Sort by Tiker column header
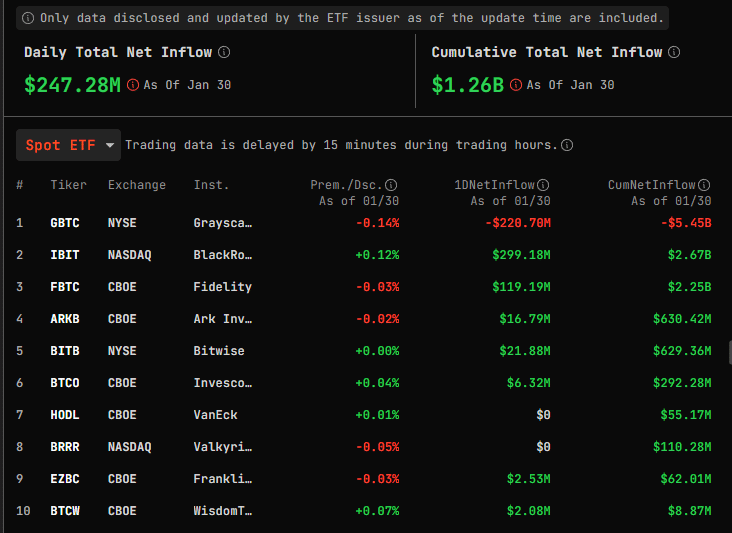 68,185
